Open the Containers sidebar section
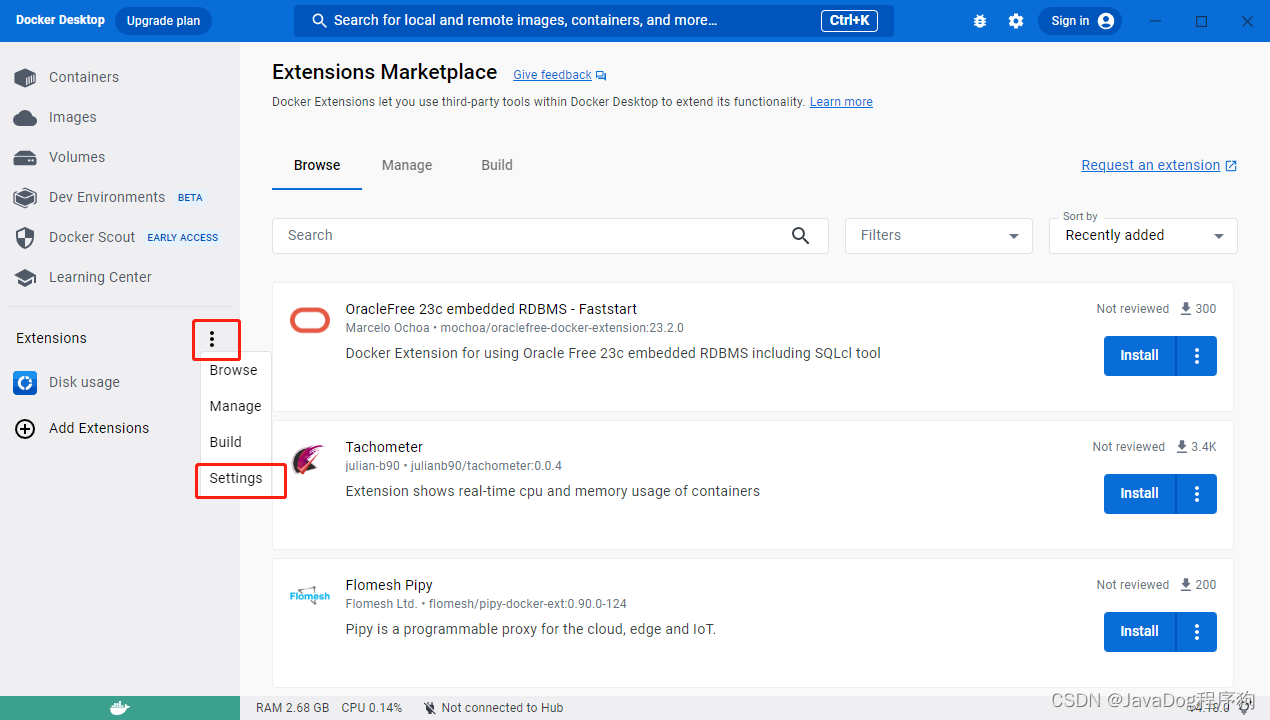The width and height of the screenshot is (1270, 720). click(x=84, y=77)
